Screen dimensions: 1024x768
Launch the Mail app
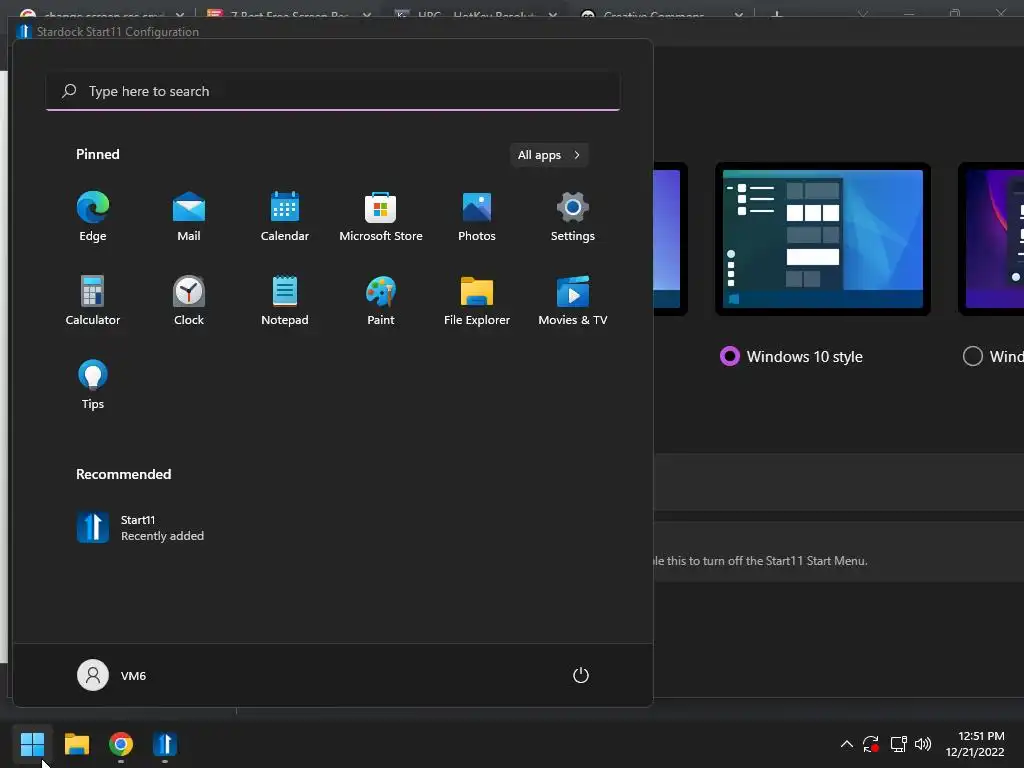click(x=189, y=217)
